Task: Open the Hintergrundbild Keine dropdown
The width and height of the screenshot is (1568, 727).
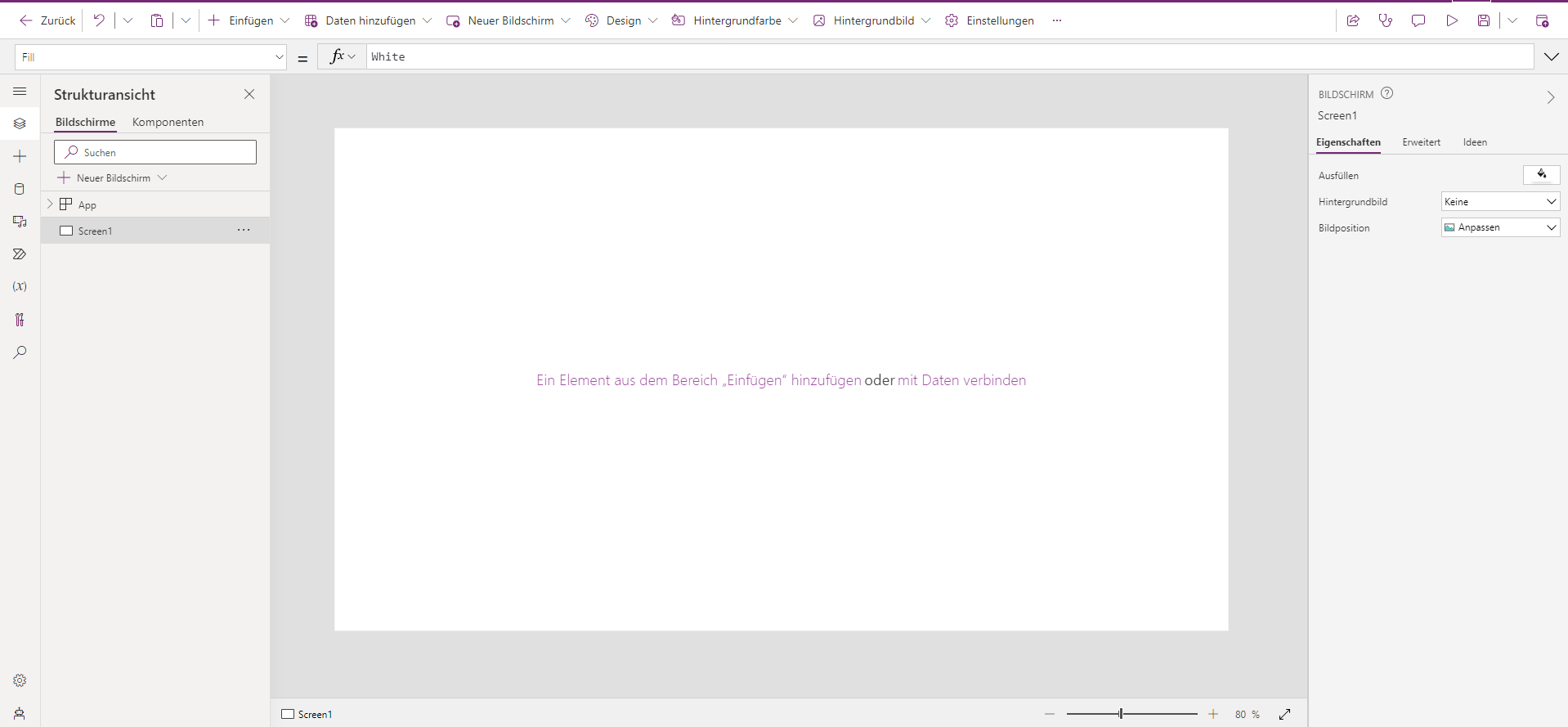Action: click(1500, 201)
